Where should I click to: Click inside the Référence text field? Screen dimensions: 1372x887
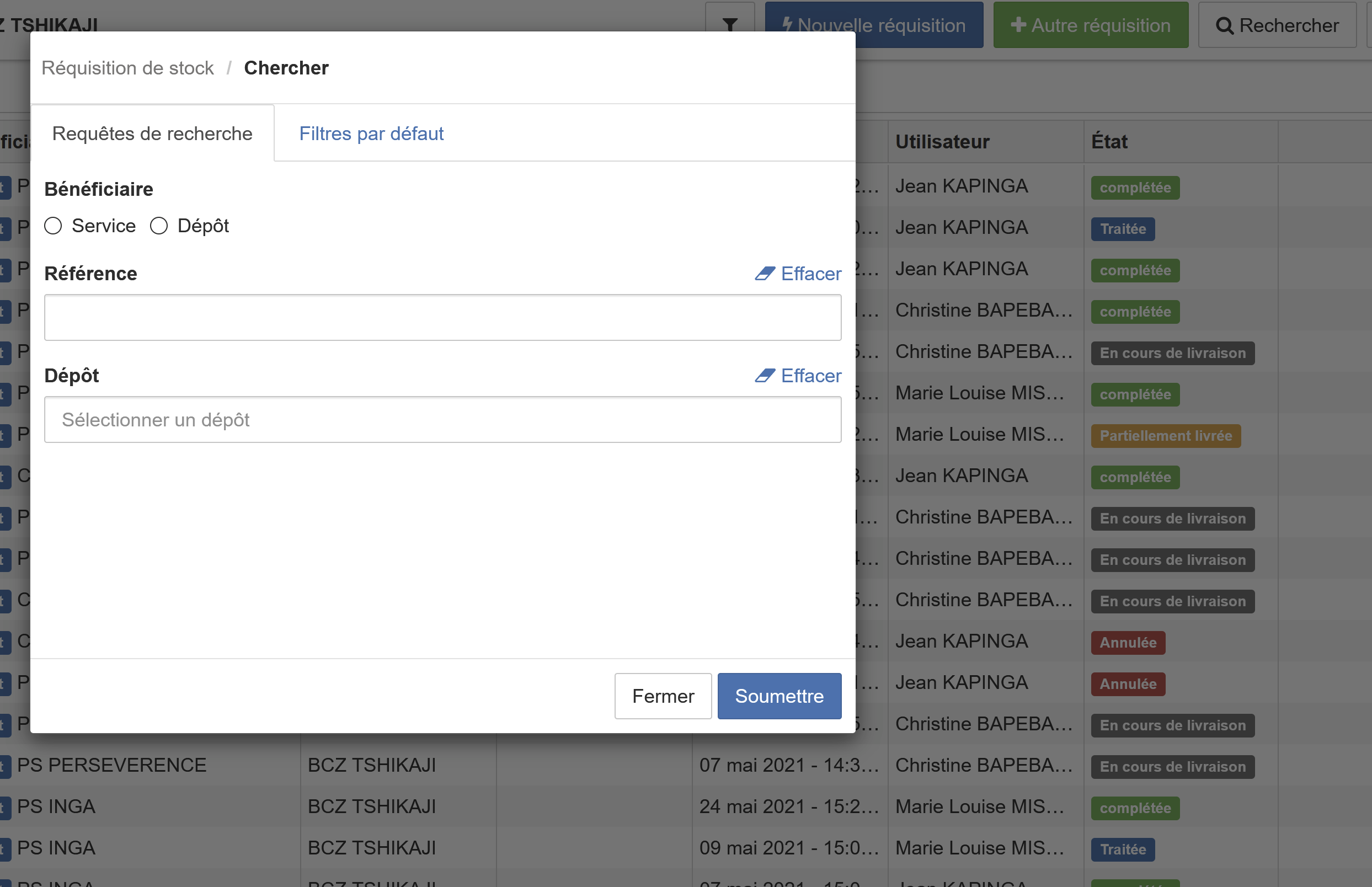(442, 317)
